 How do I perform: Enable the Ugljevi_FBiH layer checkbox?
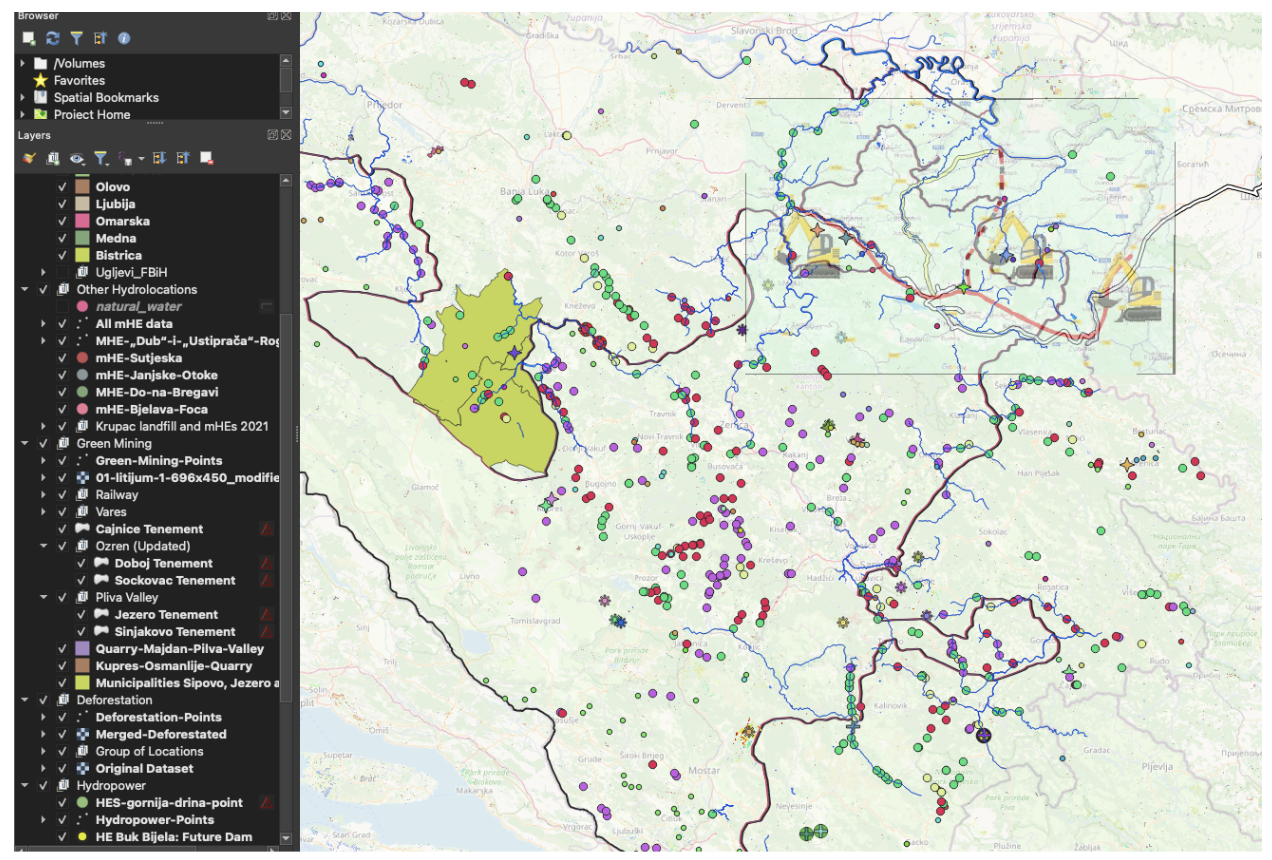[x=62, y=272]
